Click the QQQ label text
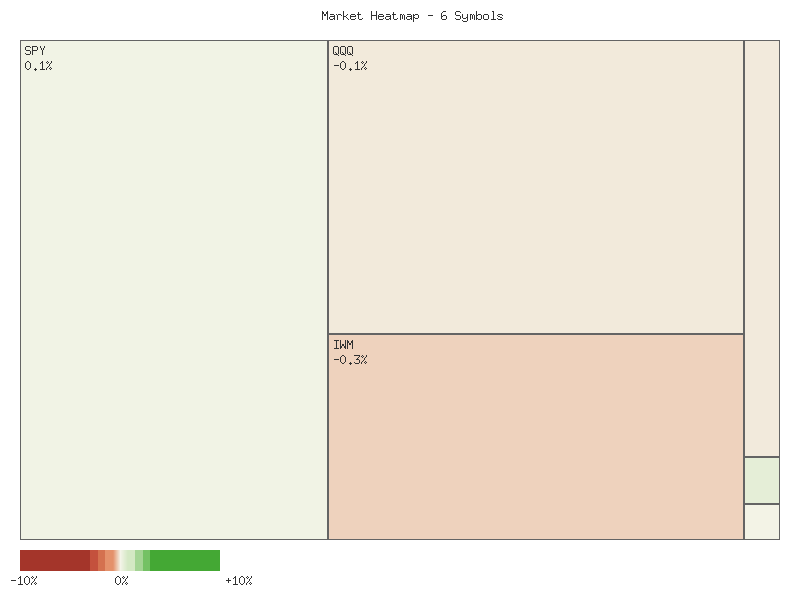Image resolution: width=800 pixels, height=600 pixels. 343,49
